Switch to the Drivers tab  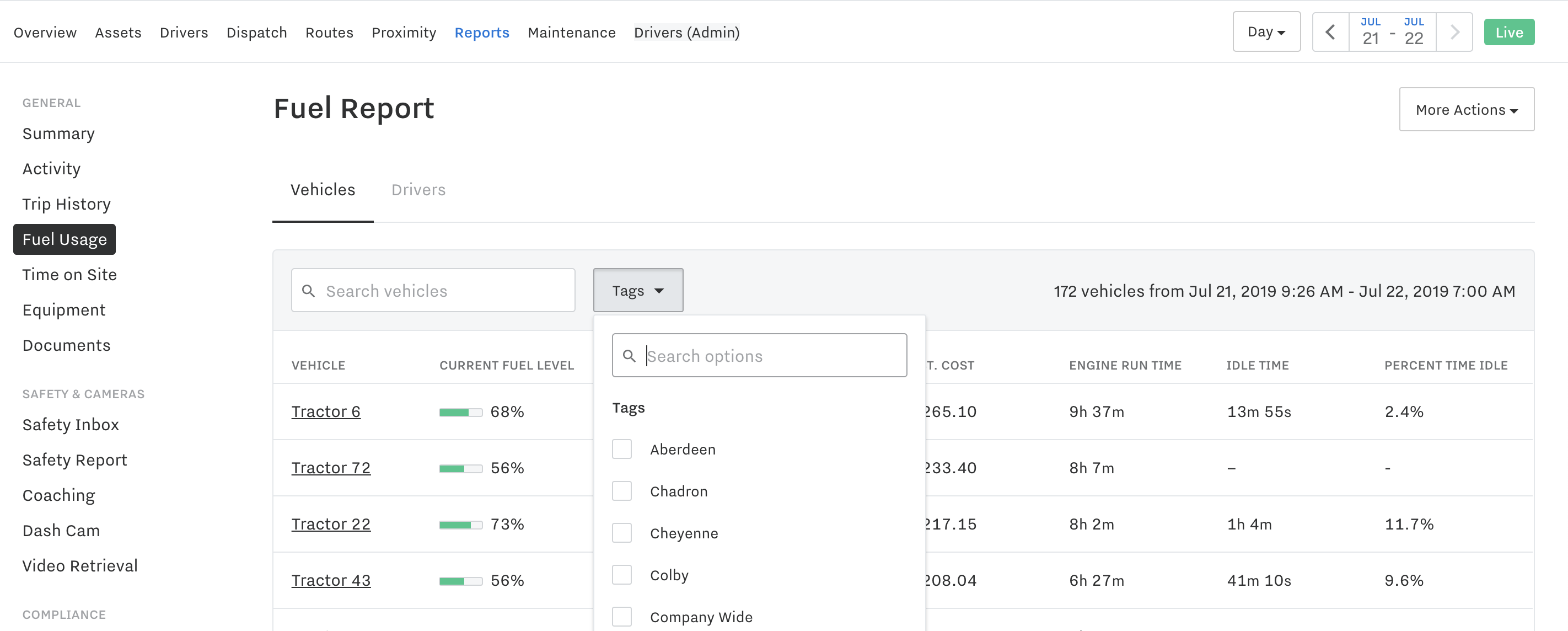pyautogui.click(x=418, y=190)
